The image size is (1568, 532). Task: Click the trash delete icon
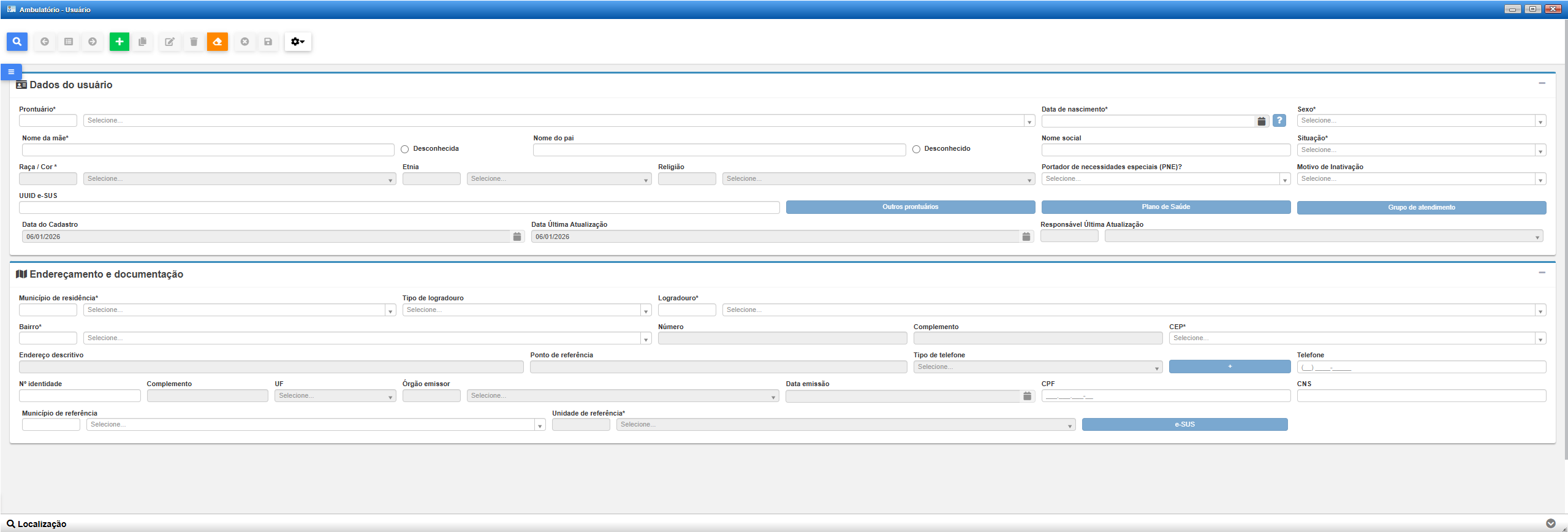click(x=194, y=42)
